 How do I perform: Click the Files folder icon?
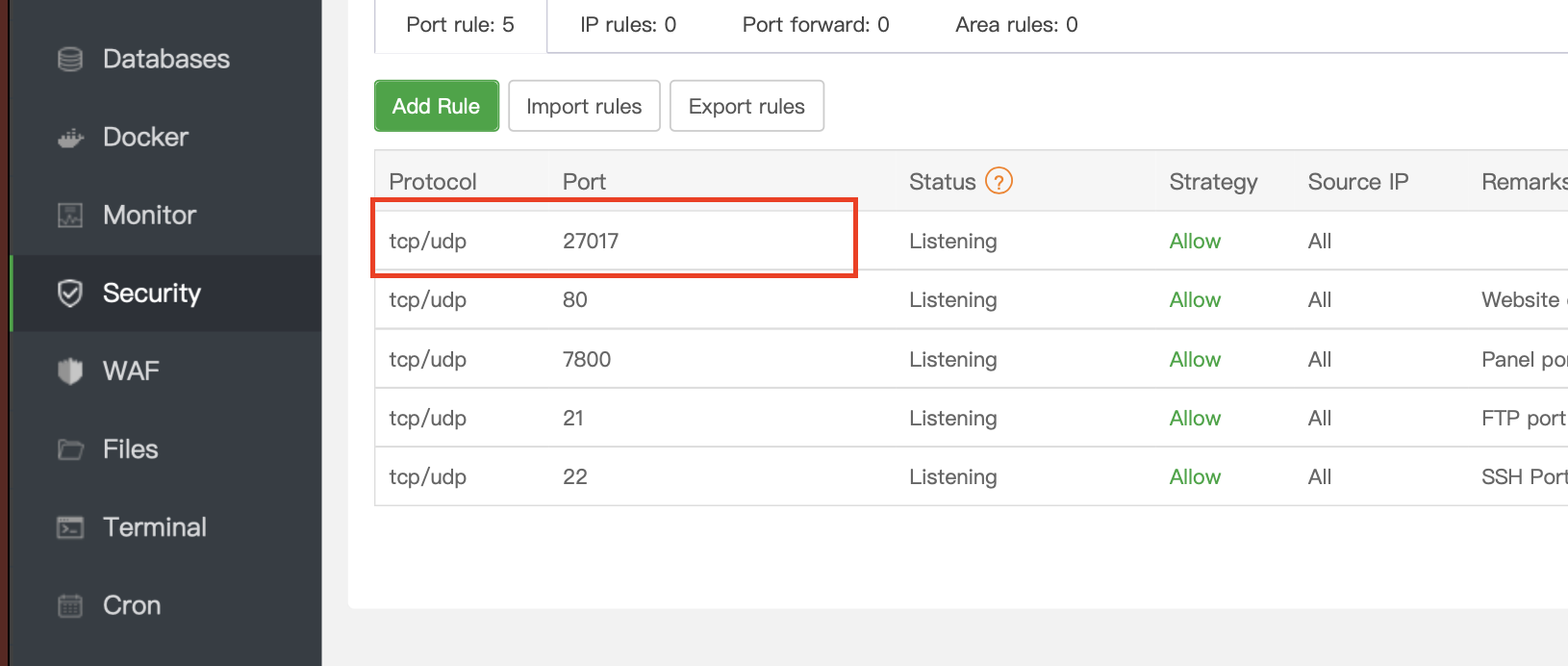point(70,449)
